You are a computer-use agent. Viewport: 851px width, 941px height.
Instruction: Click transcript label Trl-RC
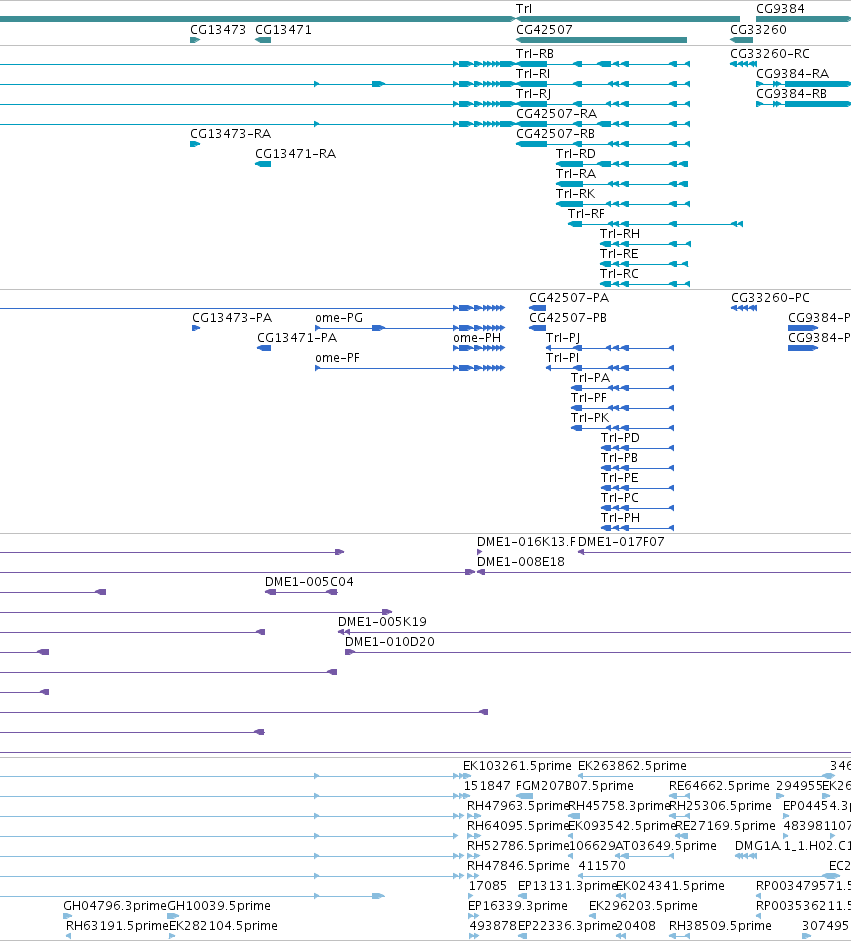[619, 274]
